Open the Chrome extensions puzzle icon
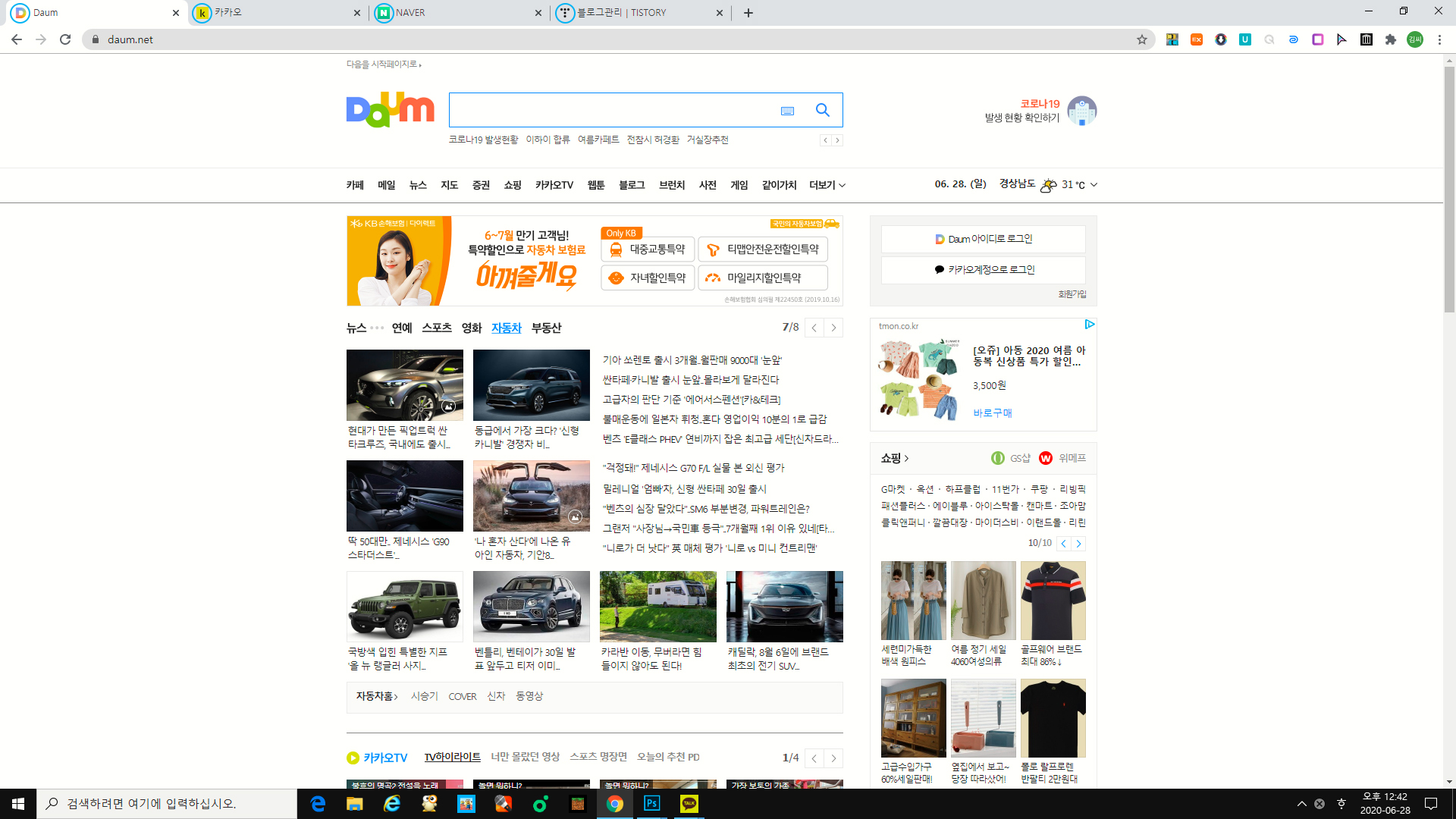 (x=1390, y=39)
